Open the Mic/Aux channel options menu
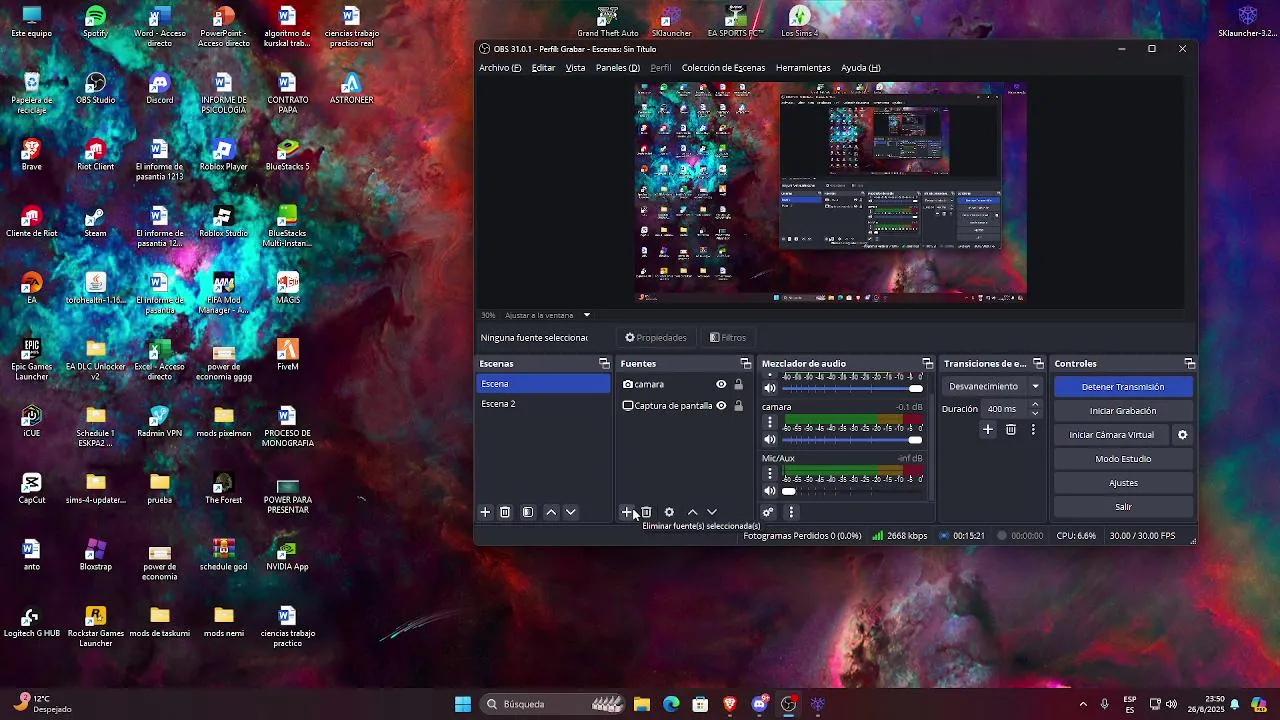 pos(770,474)
